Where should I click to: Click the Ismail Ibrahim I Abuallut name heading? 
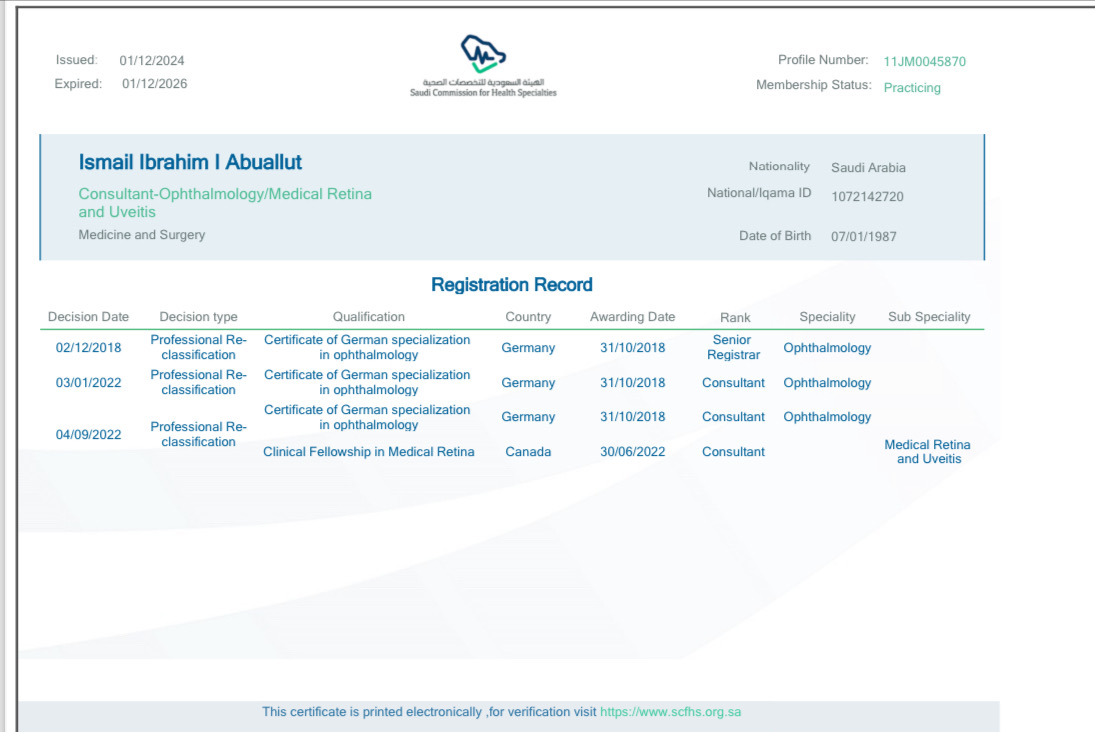coord(190,162)
